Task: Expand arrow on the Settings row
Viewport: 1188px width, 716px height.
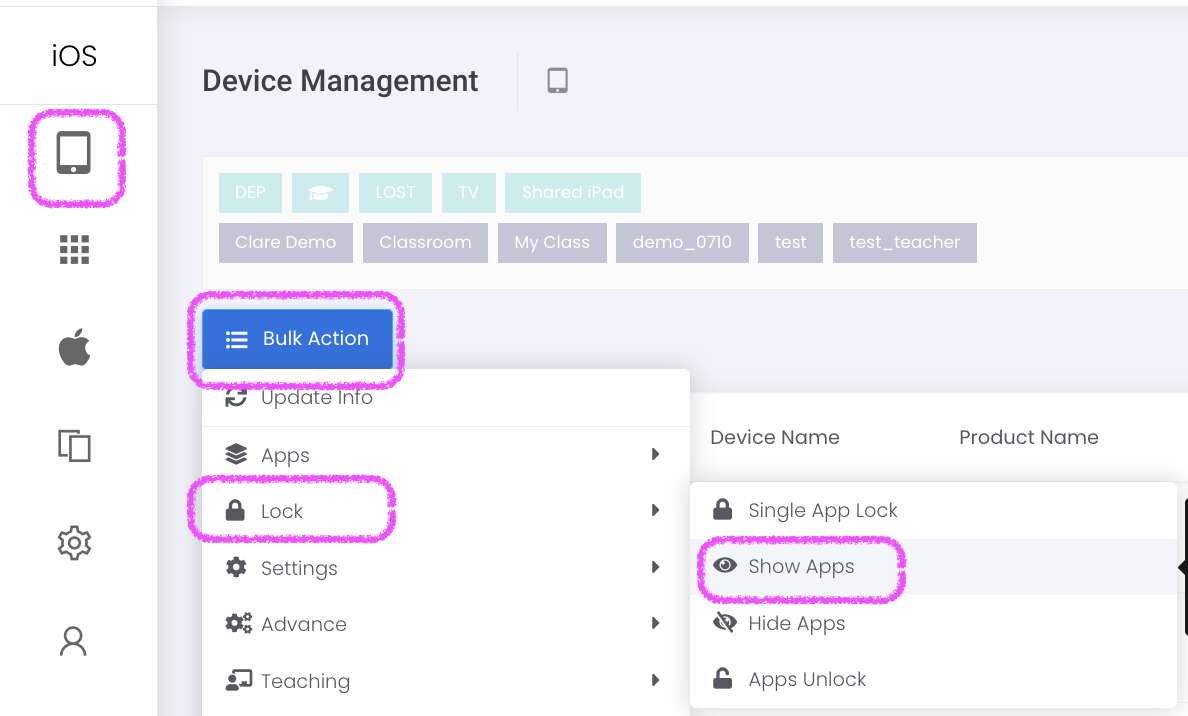Action: point(655,567)
